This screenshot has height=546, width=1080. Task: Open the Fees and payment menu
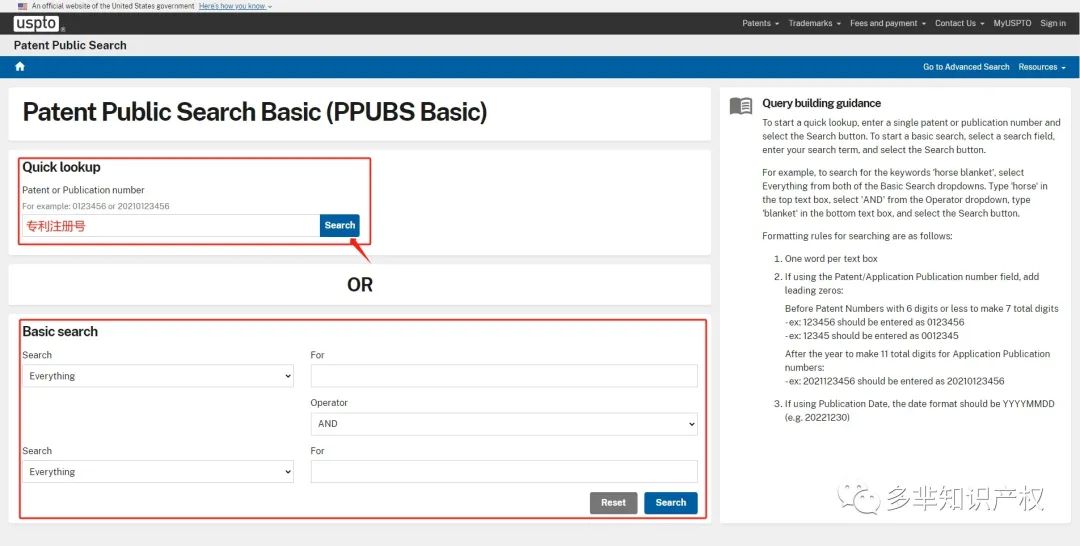tap(888, 23)
